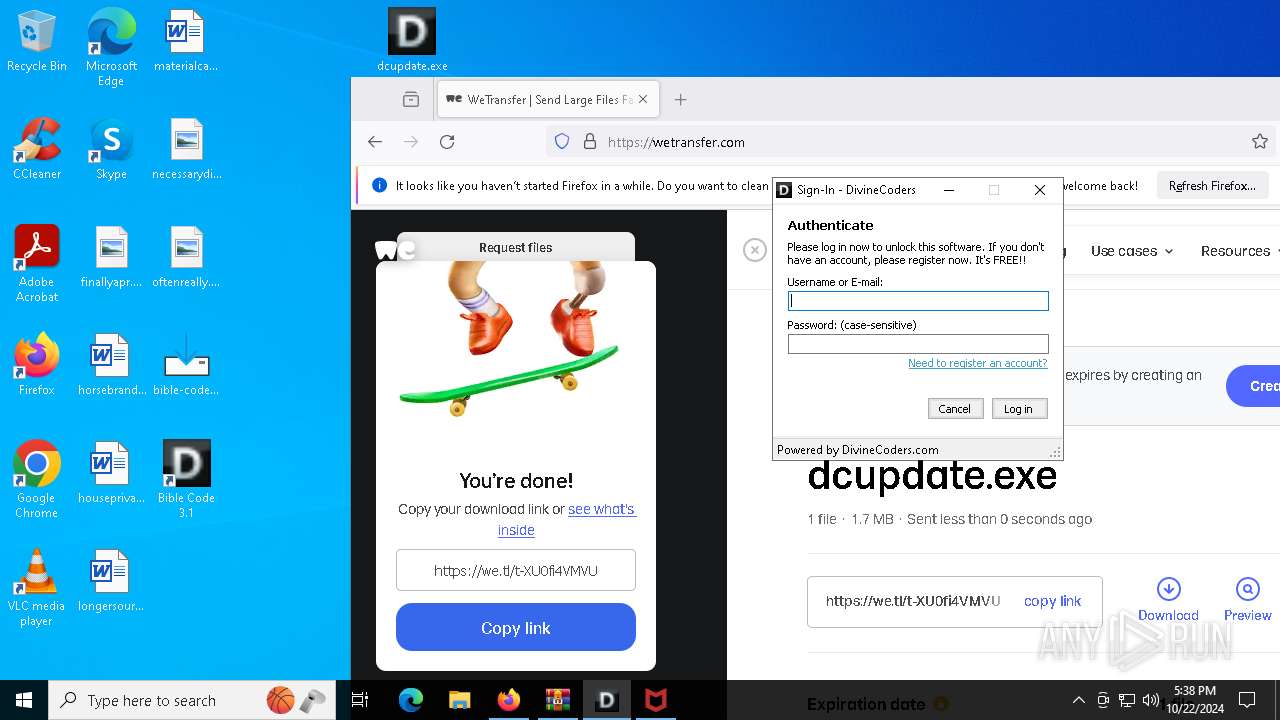Open necessarydi... image file icon
Image resolution: width=1280 pixels, height=720 pixels.
point(186,149)
